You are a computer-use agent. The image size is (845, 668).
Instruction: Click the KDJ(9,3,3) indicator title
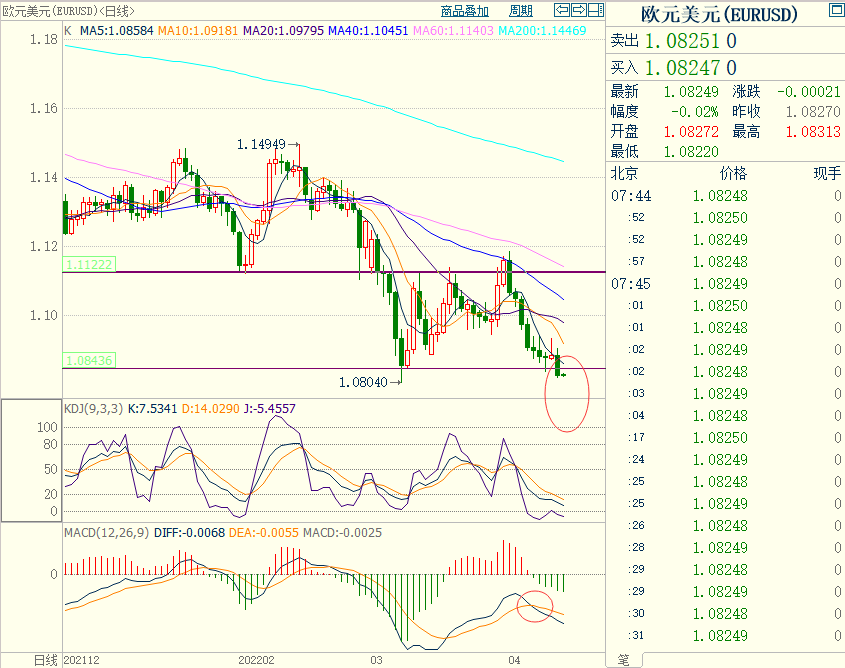[93, 408]
